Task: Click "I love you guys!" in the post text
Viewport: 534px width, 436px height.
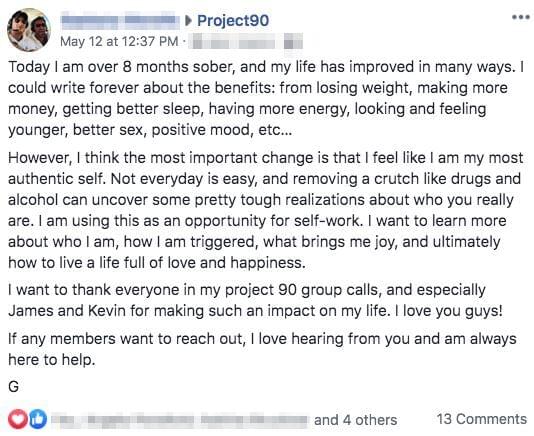Action: click(448, 311)
